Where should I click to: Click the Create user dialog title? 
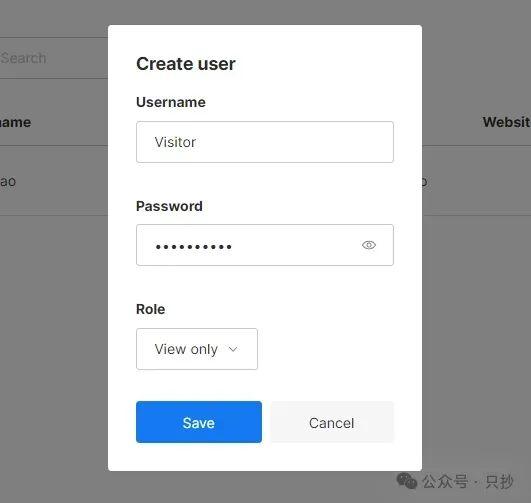[x=186, y=64]
